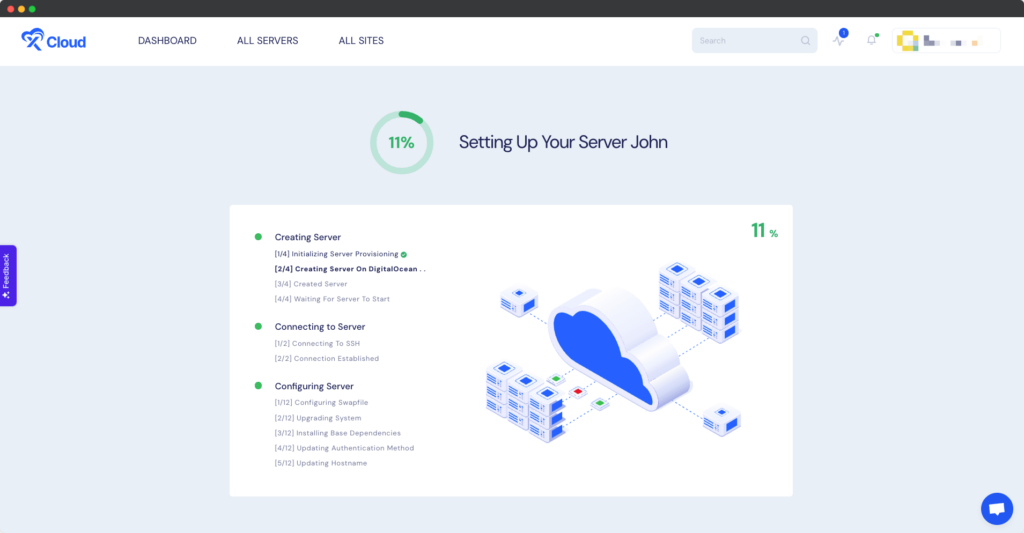
Task: Select the Connecting to Server step heading
Action: click(319, 327)
